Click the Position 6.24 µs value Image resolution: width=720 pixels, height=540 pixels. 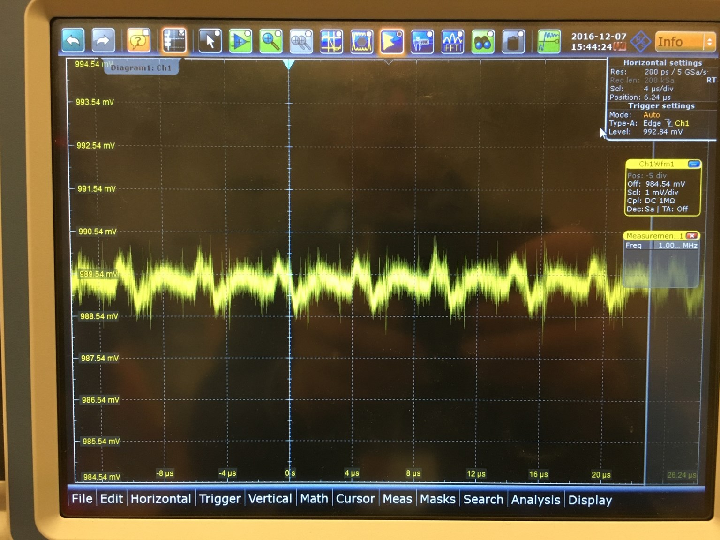(x=658, y=97)
